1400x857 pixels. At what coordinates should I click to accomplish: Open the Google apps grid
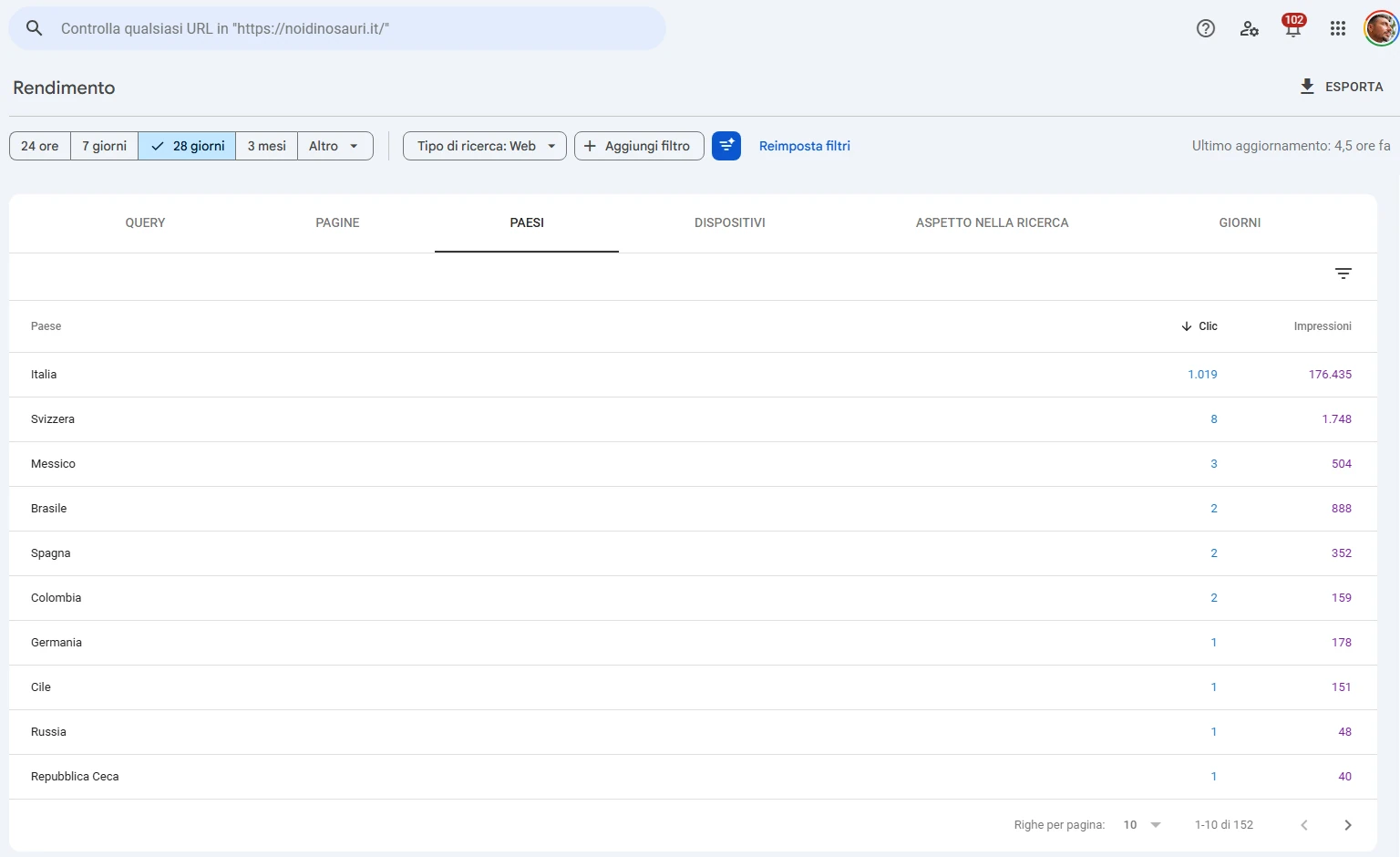pos(1338,28)
